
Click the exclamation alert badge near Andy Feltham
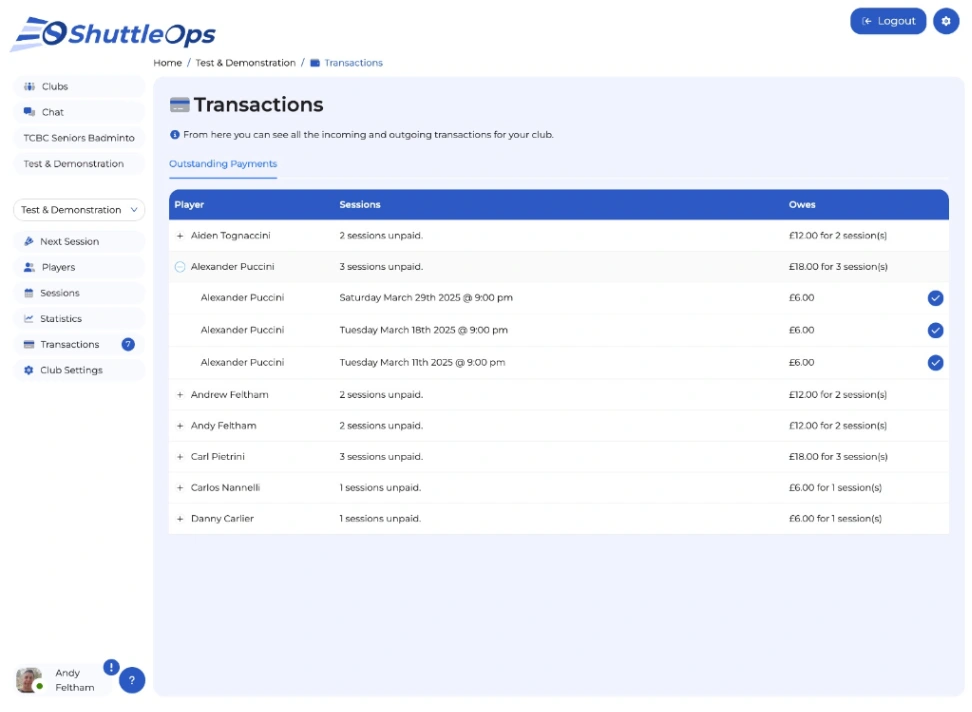111,667
